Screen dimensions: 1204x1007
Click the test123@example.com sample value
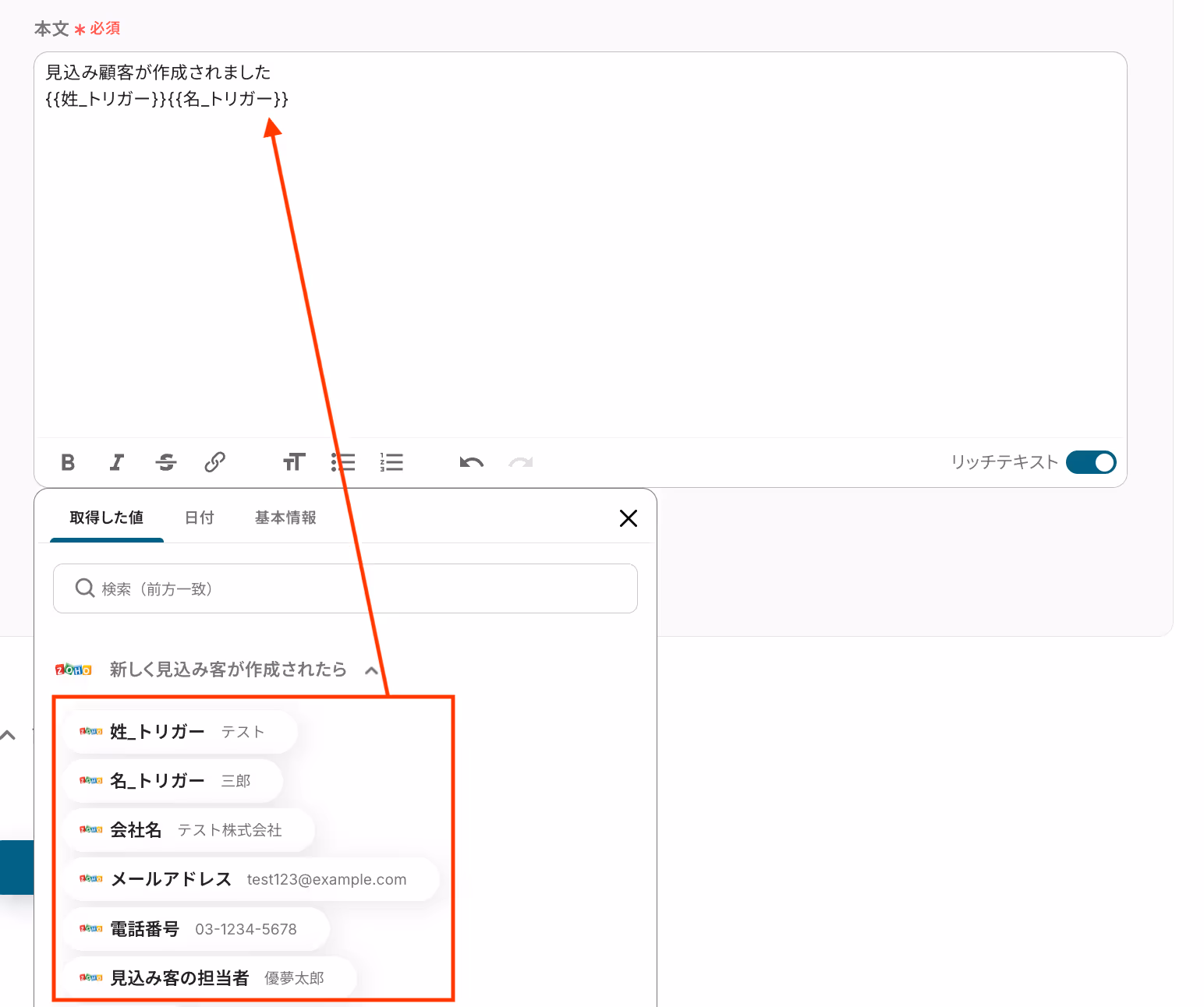[x=327, y=879]
